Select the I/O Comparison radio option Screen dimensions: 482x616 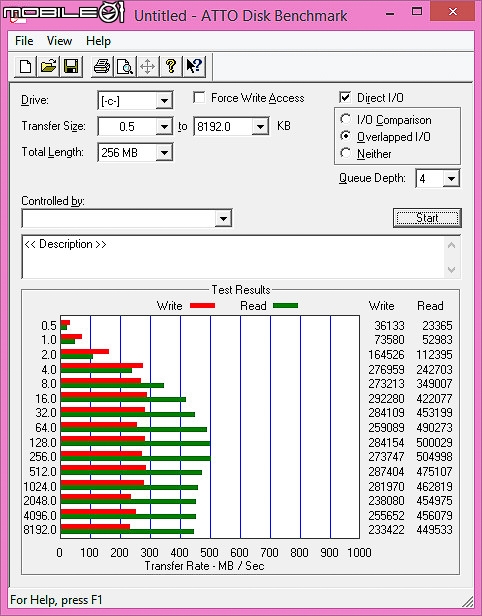point(345,119)
